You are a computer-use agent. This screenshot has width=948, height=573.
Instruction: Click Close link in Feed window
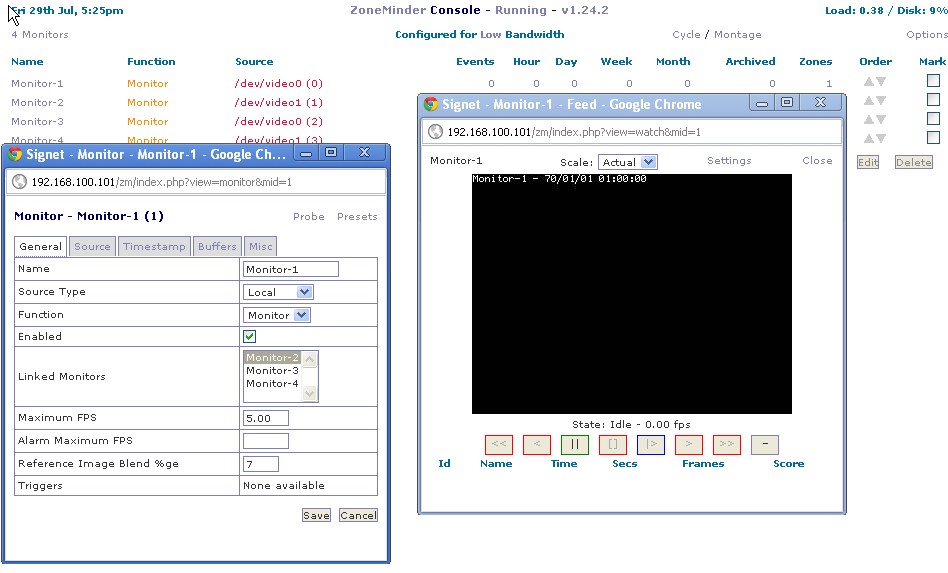[x=817, y=160]
